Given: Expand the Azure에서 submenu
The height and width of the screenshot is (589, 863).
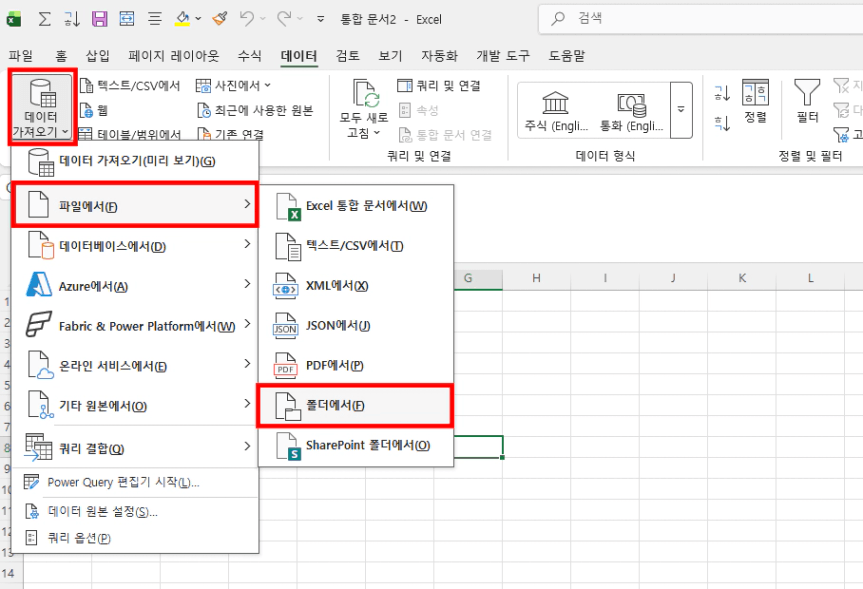Looking at the screenshot, I should (x=135, y=286).
